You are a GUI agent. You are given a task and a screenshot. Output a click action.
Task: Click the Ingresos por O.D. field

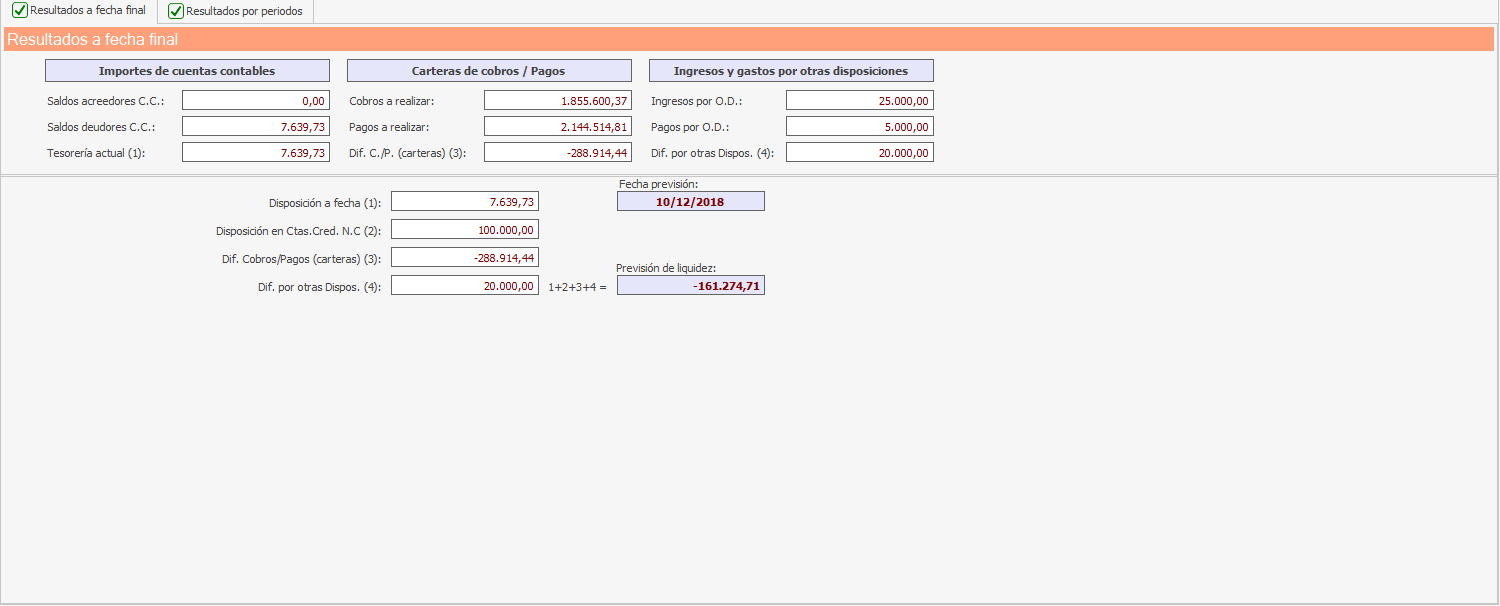(x=860, y=100)
